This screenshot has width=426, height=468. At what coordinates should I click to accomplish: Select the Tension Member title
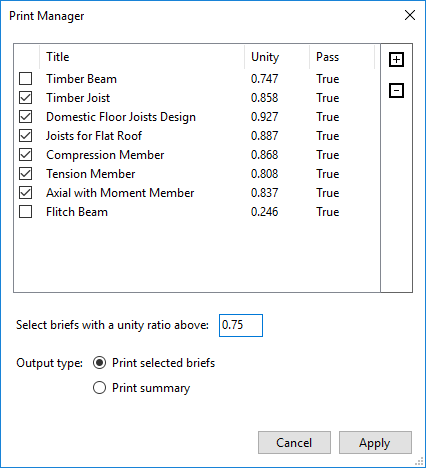click(x=90, y=174)
